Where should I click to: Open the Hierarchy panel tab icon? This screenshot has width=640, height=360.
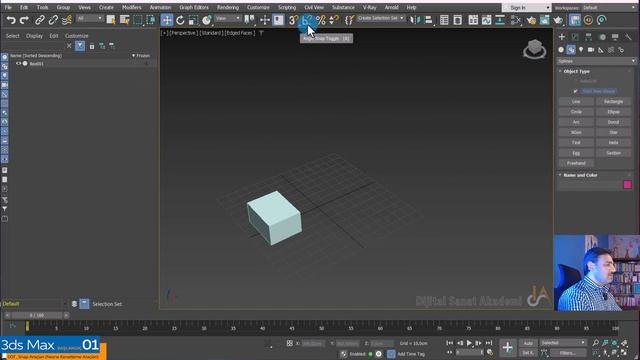coord(588,37)
